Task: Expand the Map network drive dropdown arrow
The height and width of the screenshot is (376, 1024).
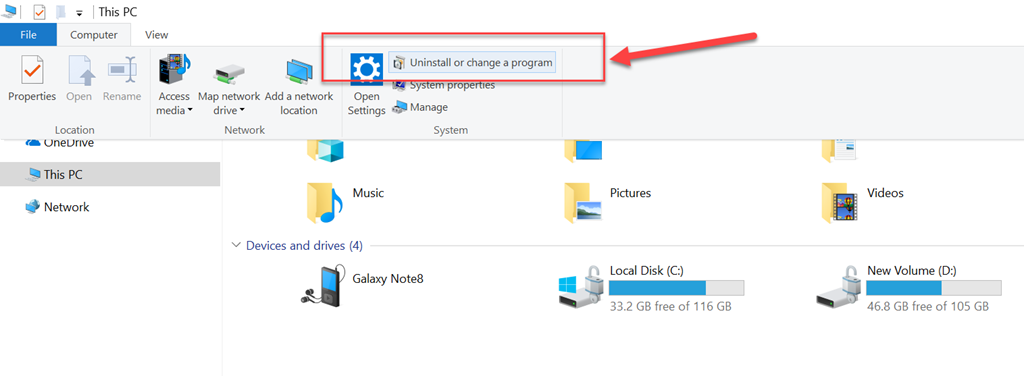Action: coord(242,110)
